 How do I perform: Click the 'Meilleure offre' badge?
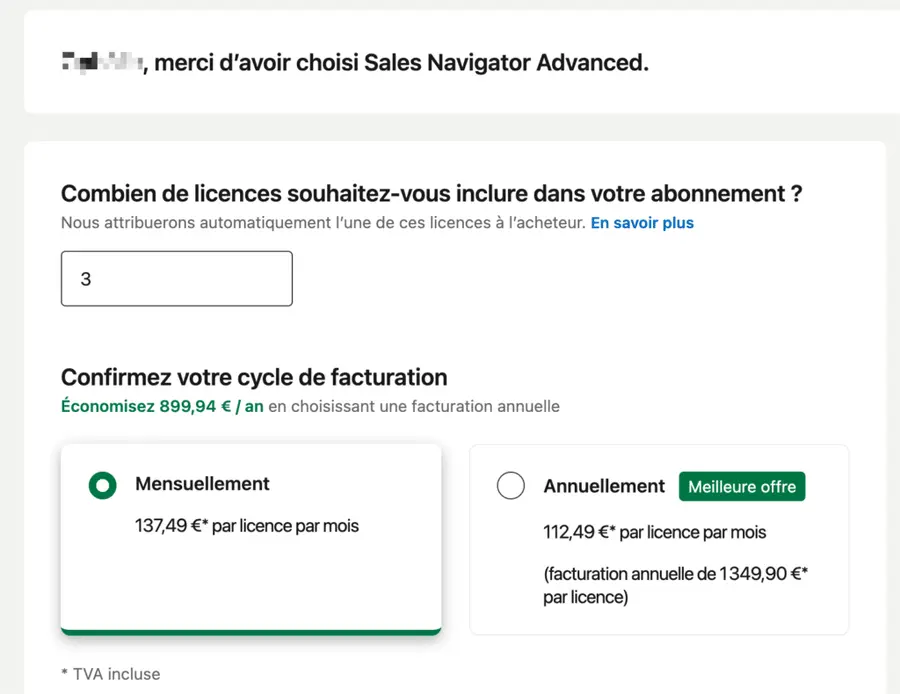[742, 486]
